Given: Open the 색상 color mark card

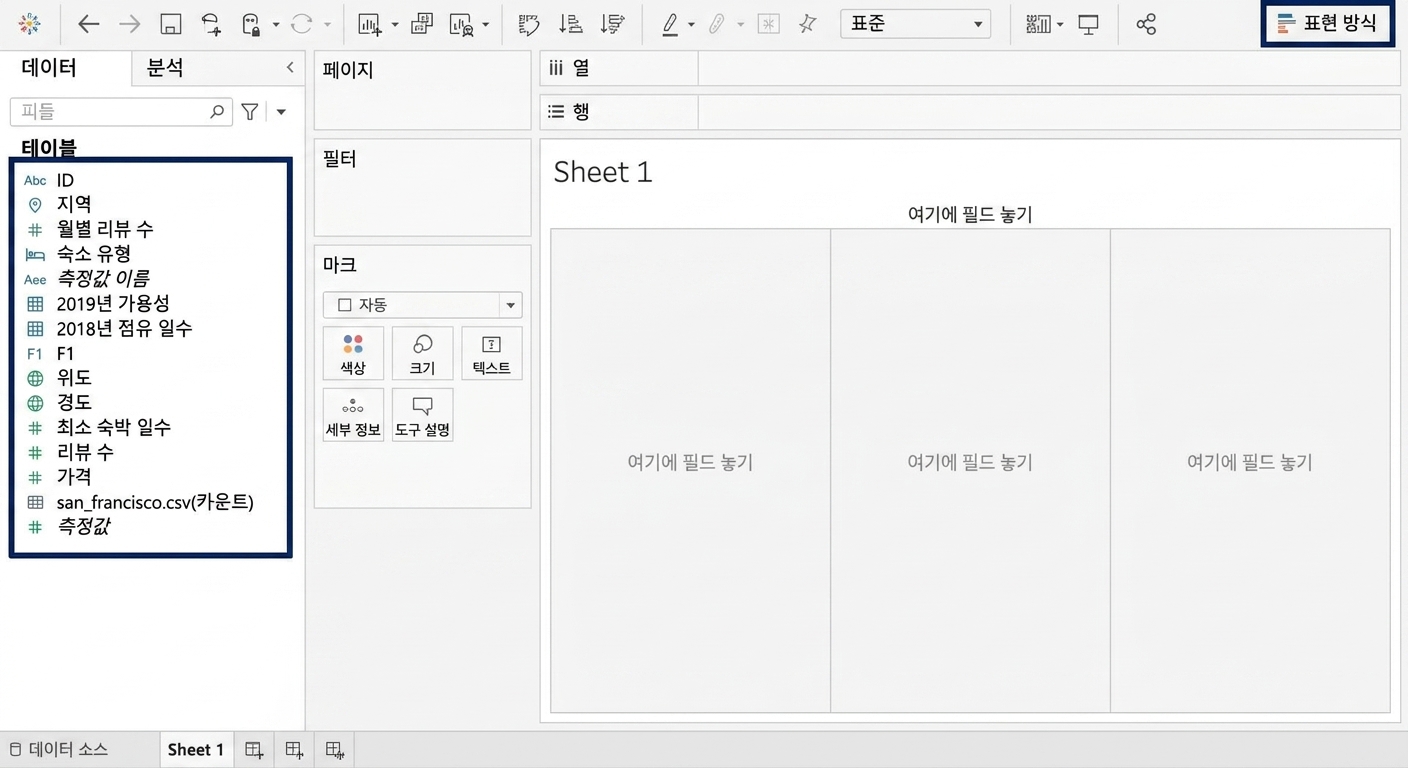Looking at the screenshot, I should tap(353, 353).
